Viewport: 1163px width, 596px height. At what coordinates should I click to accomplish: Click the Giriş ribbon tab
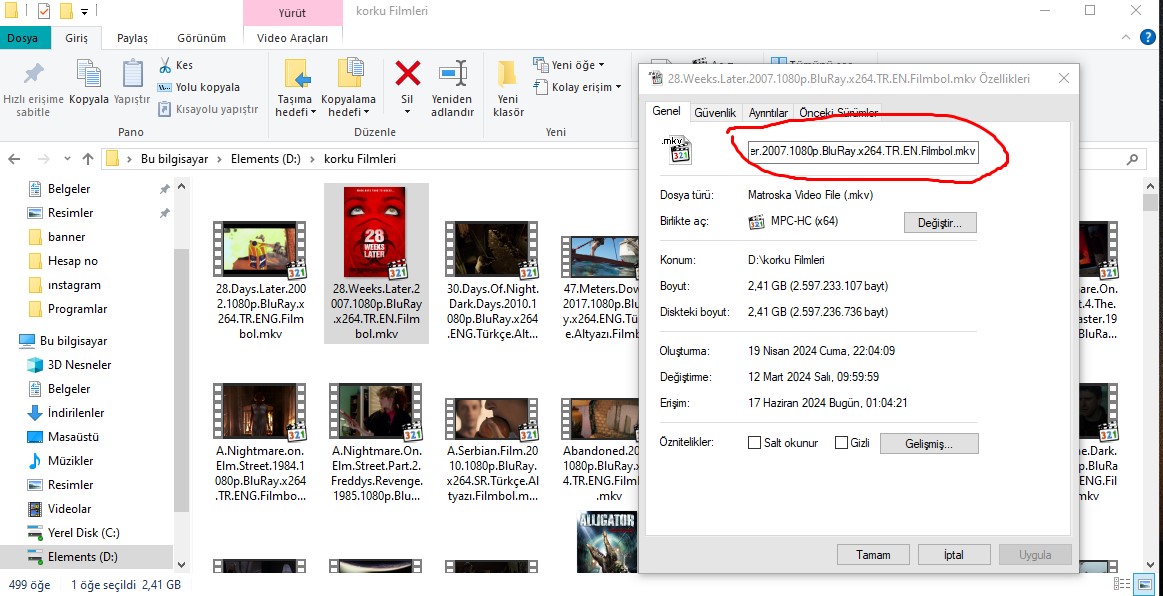click(76, 38)
